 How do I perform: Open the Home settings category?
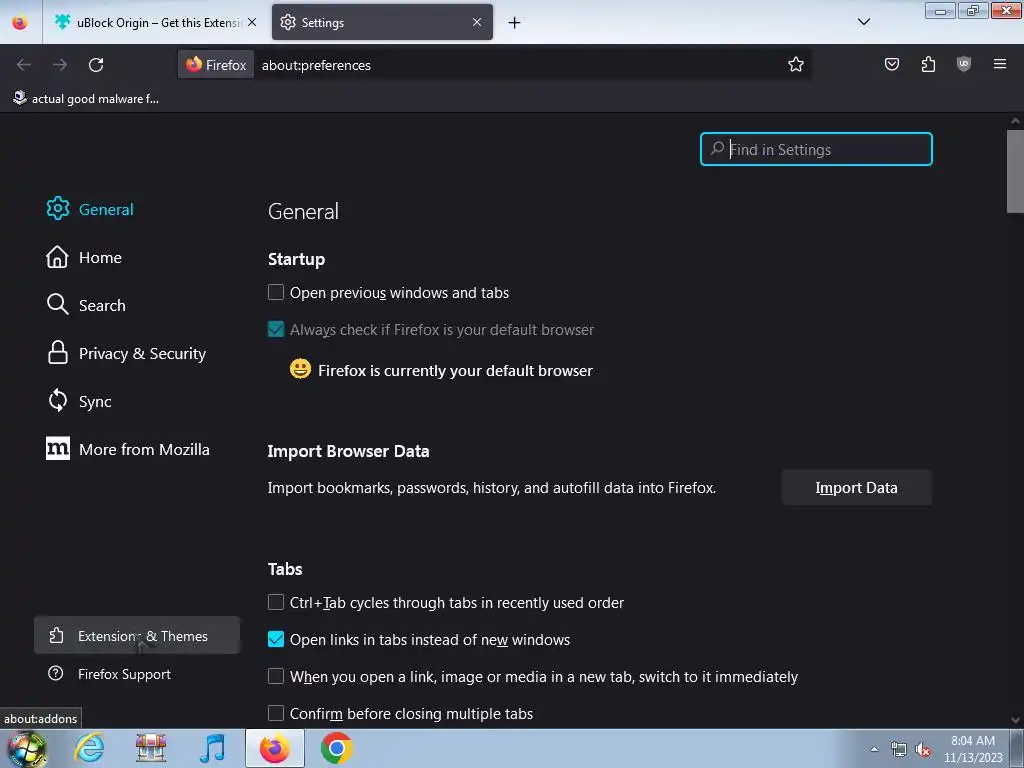(x=84, y=257)
